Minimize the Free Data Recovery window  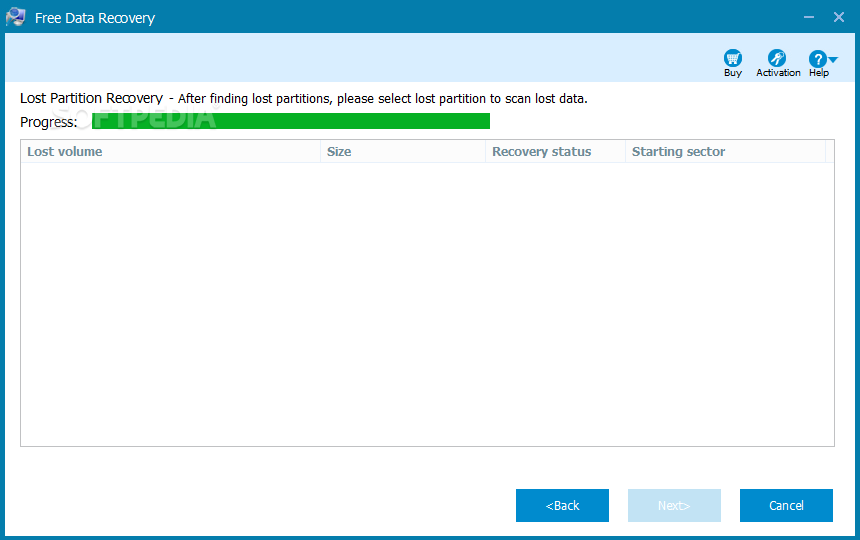coord(809,17)
